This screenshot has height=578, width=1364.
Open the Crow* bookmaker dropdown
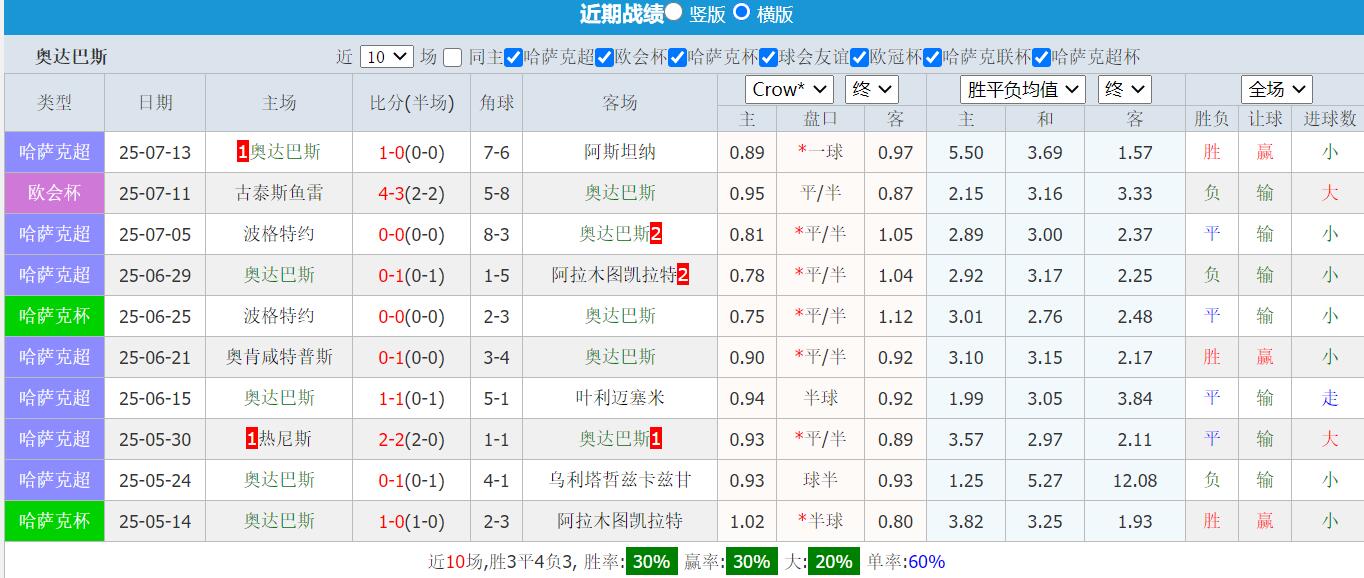point(789,89)
